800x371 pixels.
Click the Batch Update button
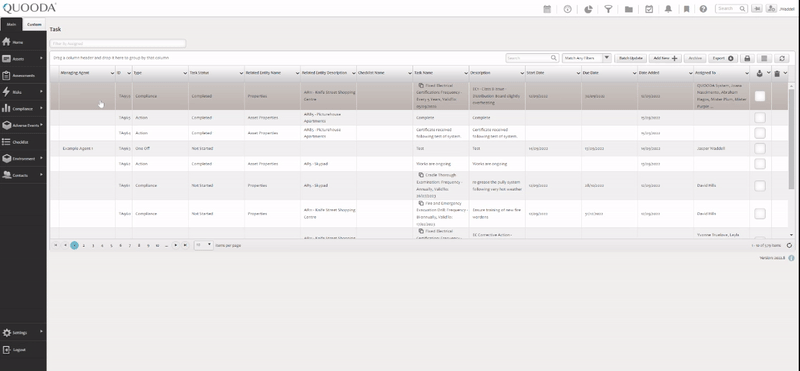631,58
